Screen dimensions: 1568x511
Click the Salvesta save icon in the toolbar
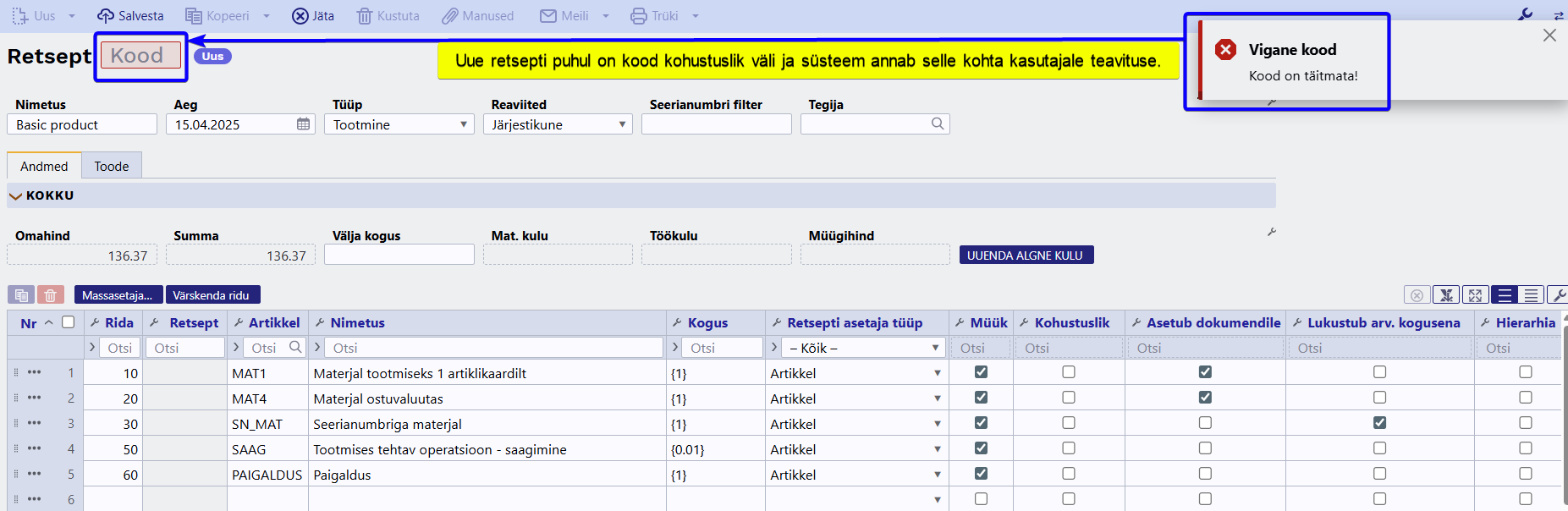point(106,16)
